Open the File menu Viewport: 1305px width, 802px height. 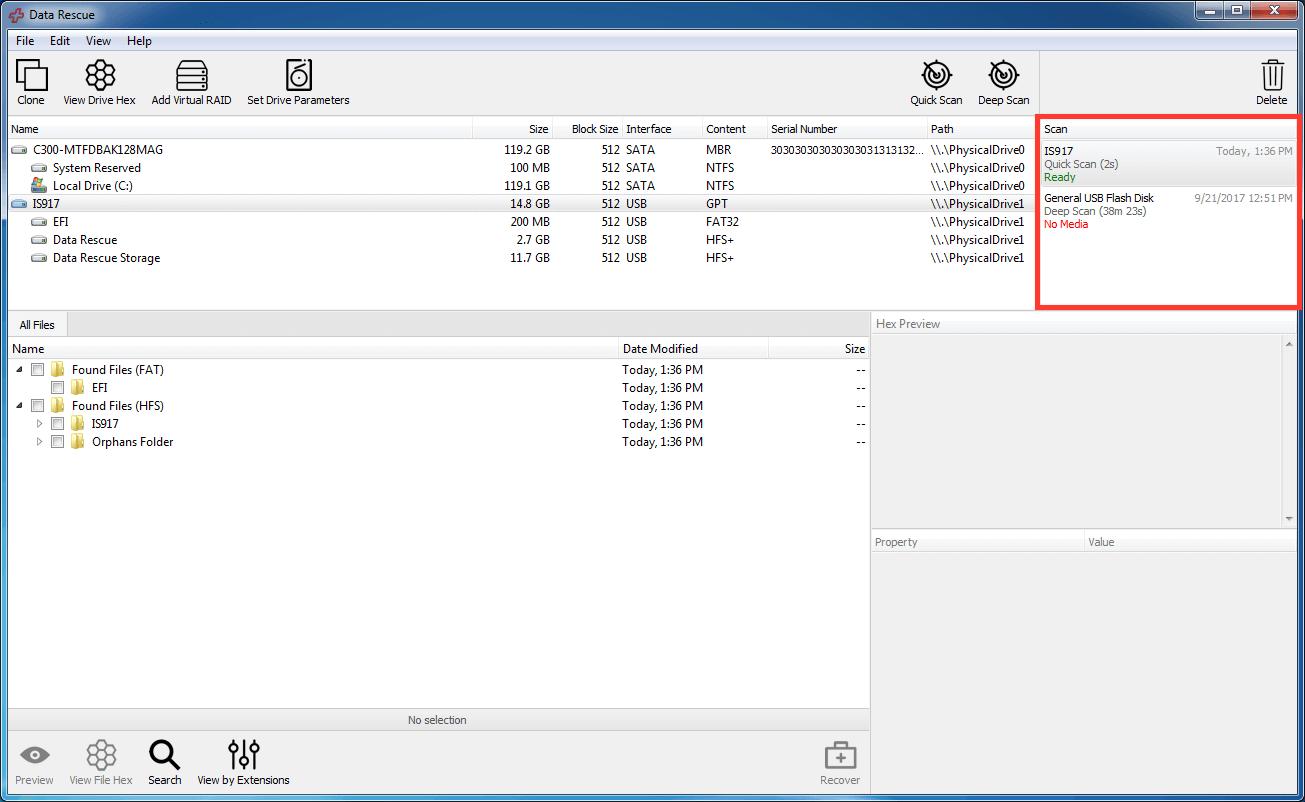point(23,41)
